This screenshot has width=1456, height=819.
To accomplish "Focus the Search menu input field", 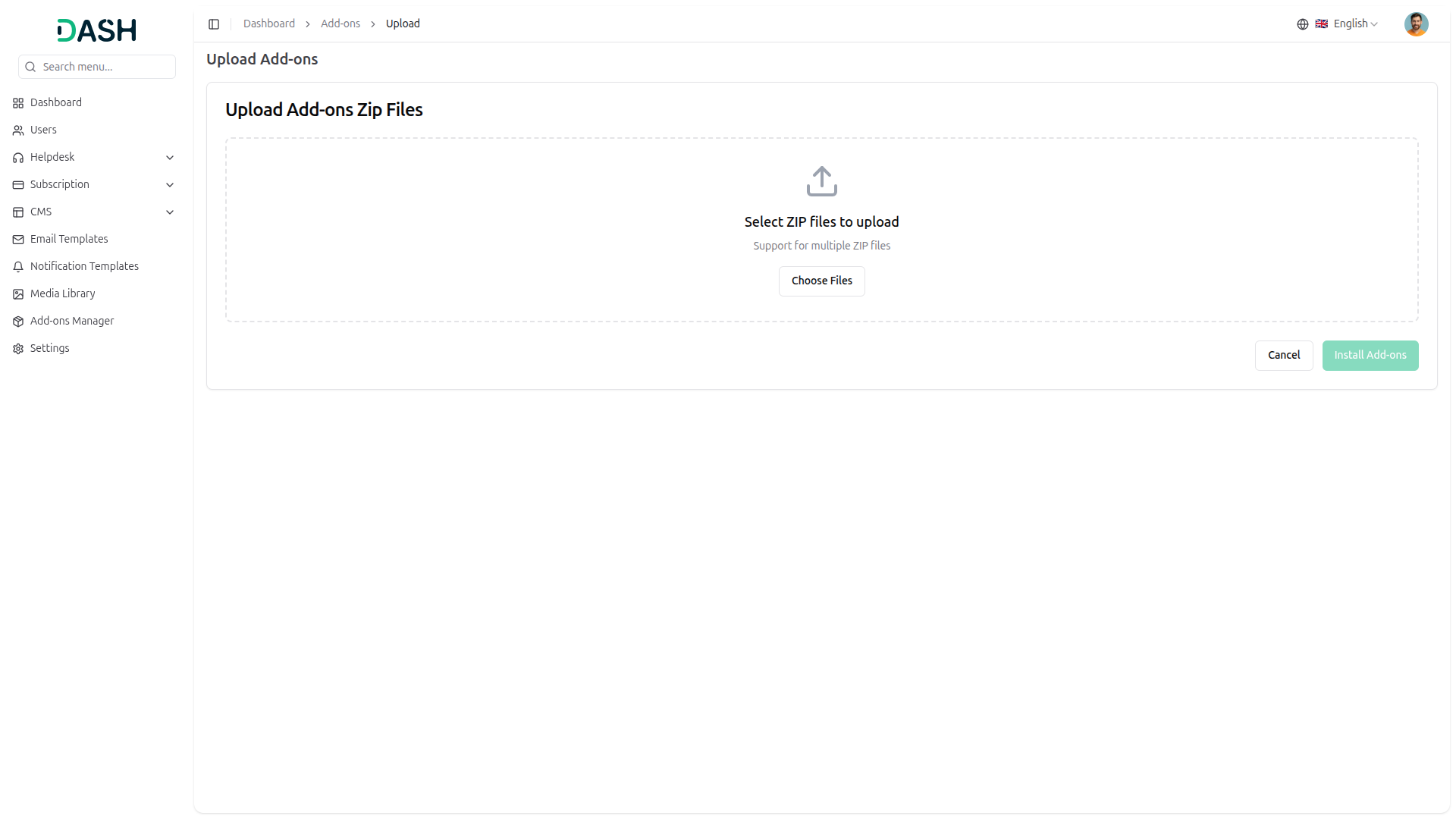I will [x=105, y=67].
